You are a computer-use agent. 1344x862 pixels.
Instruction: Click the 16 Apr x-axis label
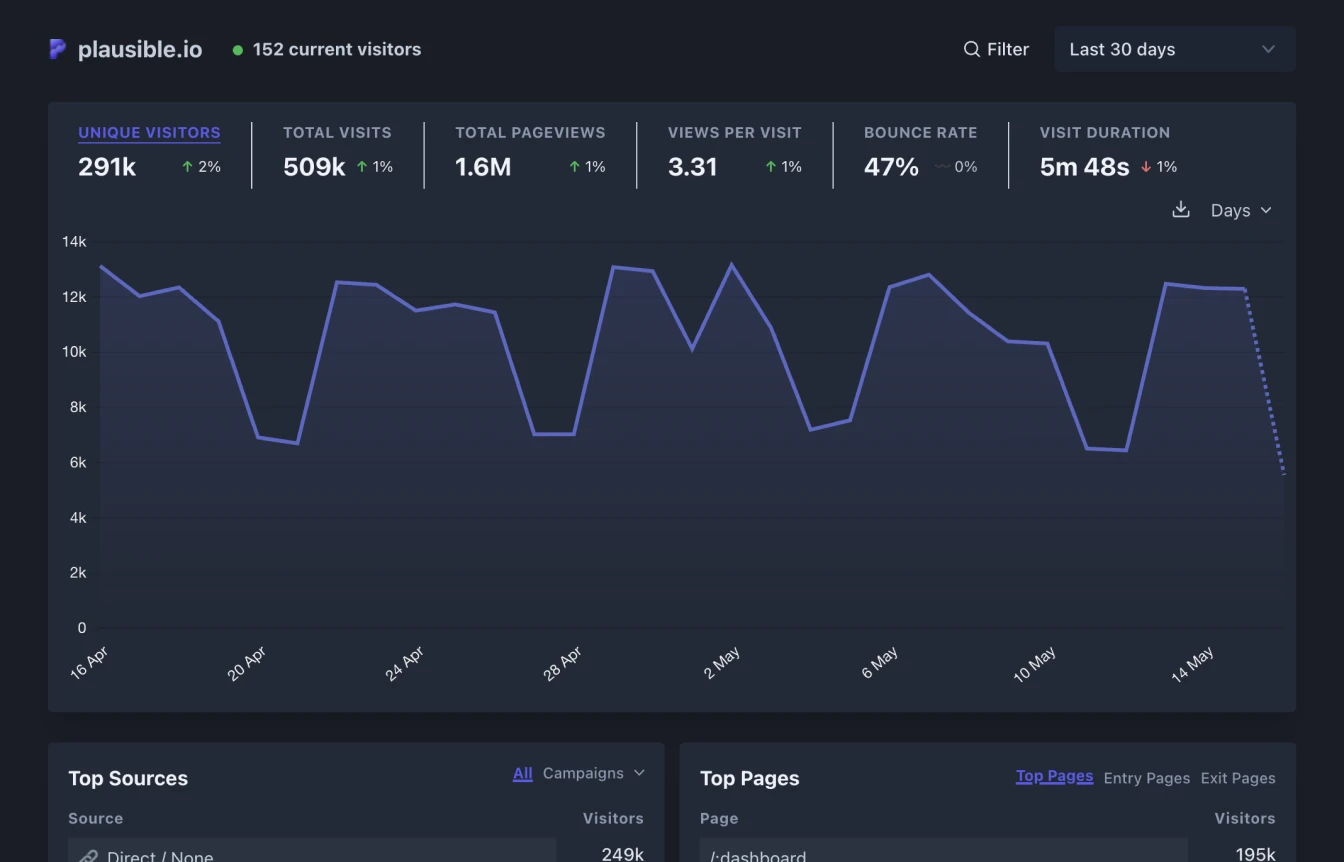point(89,664)
